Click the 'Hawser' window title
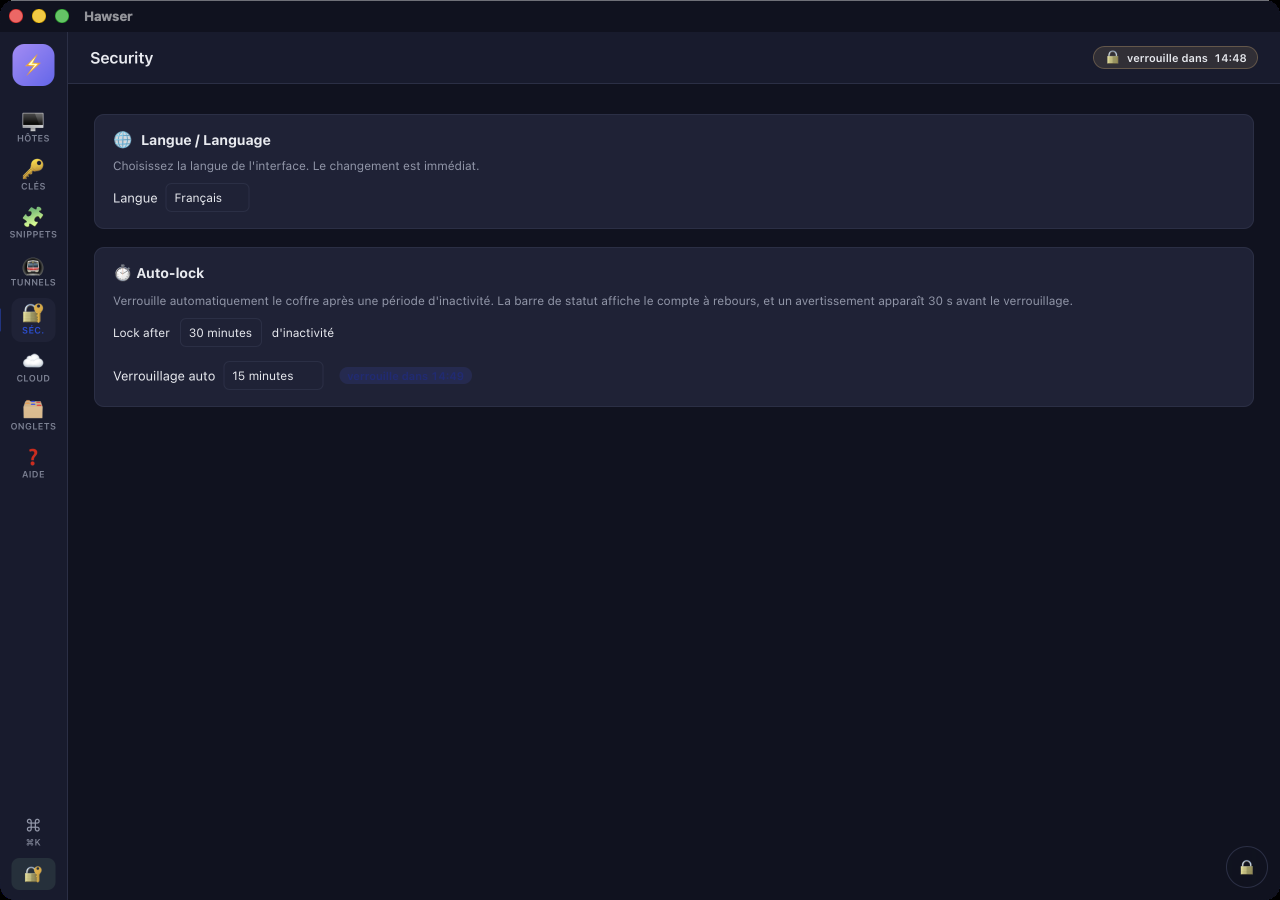The height and width of the screenshot is (900, 1280). tap(108, 16)
